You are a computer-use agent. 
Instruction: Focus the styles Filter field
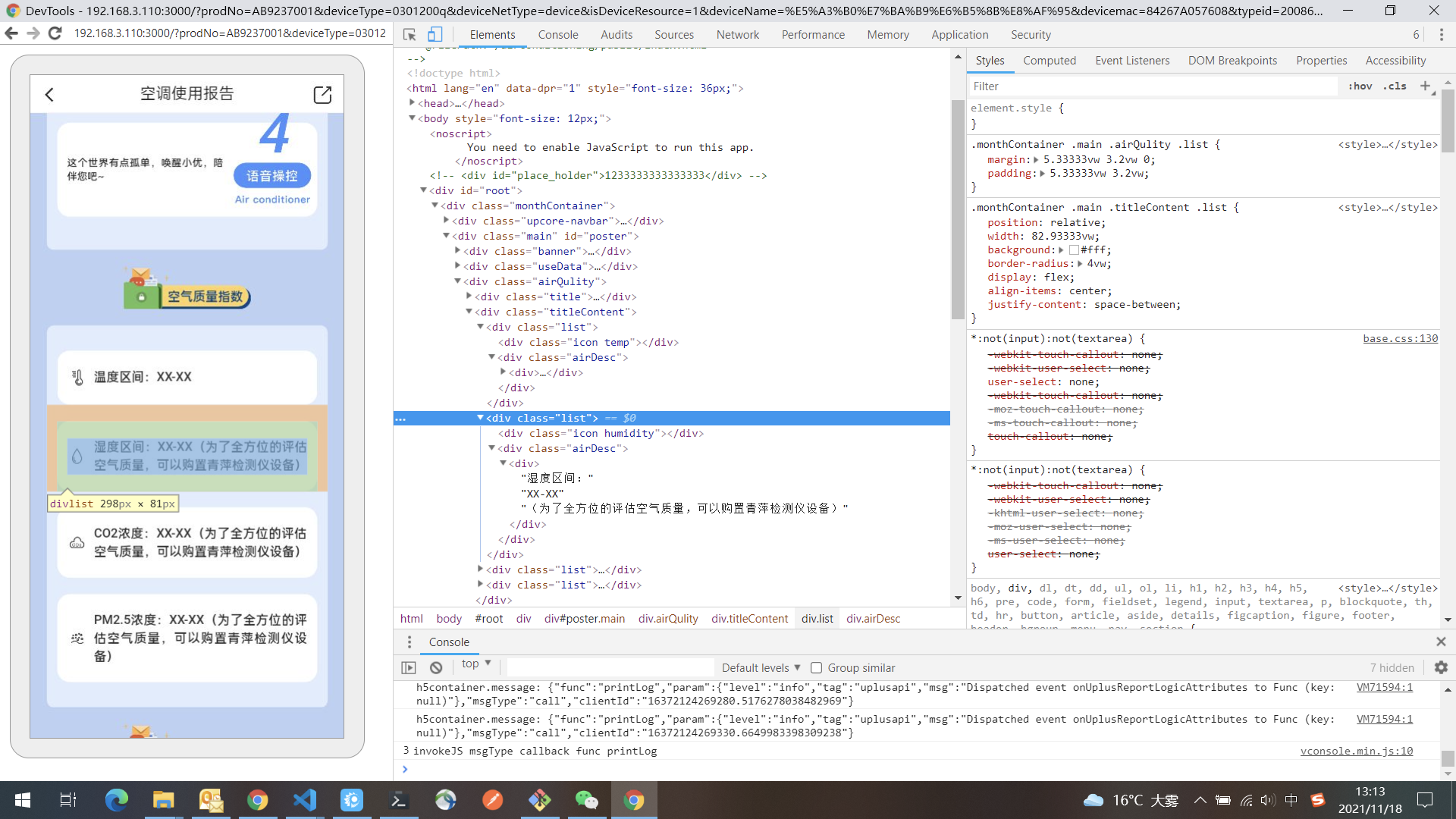(x=1153, y=86)
